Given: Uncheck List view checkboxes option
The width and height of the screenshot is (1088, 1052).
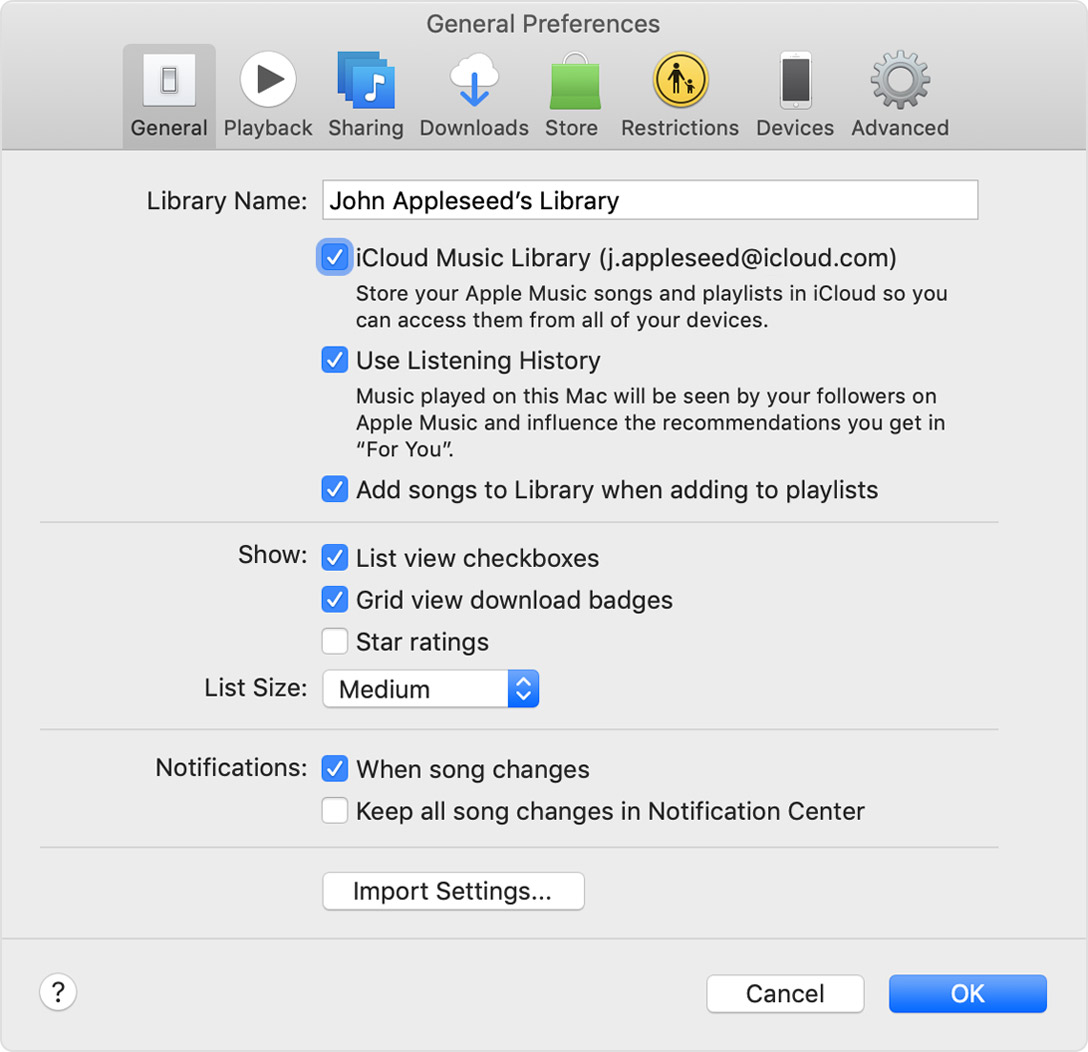Looking at the screenshot, I should pos(335,557).
